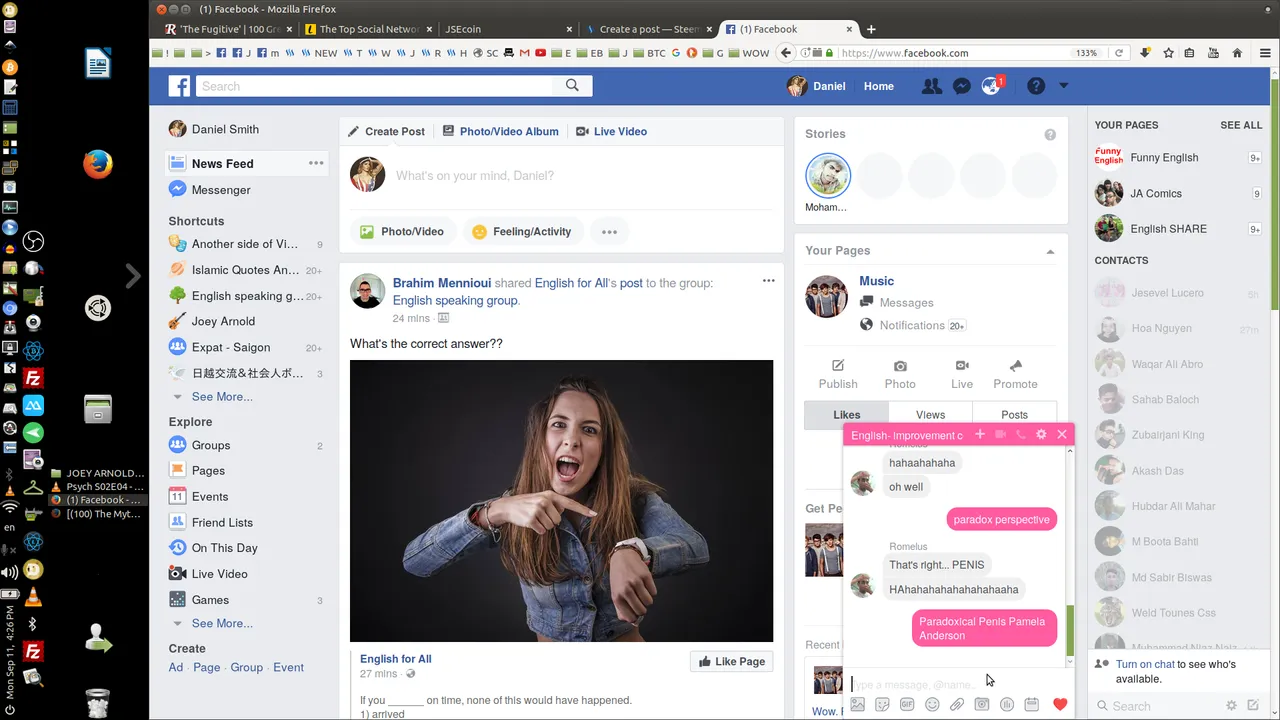Switch to Create a post Steem tab
The width and height of the screenshot is (1280, 720).
(649, 29)
